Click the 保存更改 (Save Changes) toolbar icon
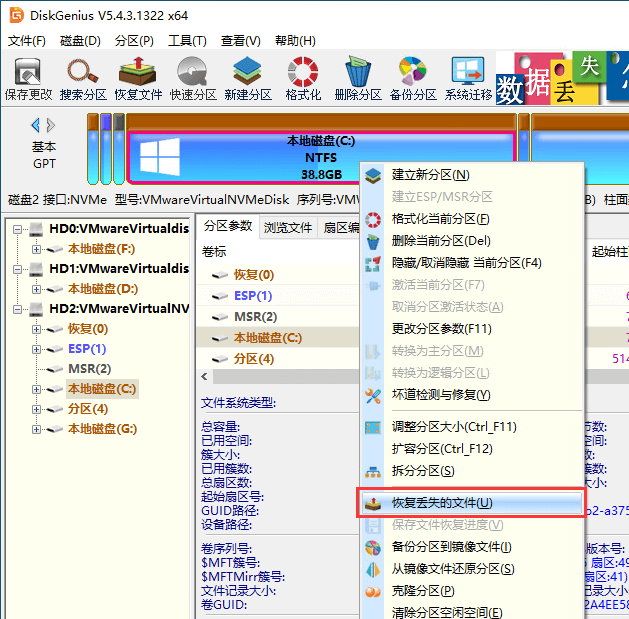The width and height of the screenshot is (629, 619). tap(28, 79)
